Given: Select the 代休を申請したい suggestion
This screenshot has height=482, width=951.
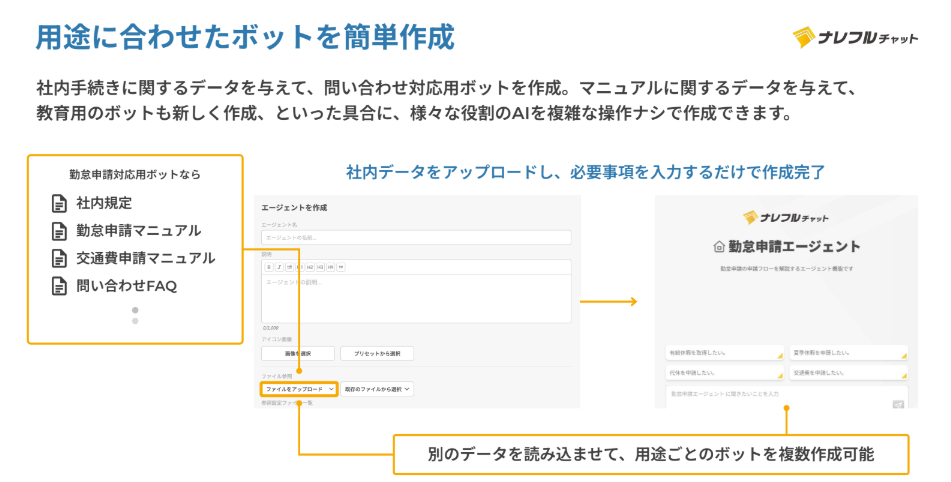Looking at the screenshot, I should [725, 373].
